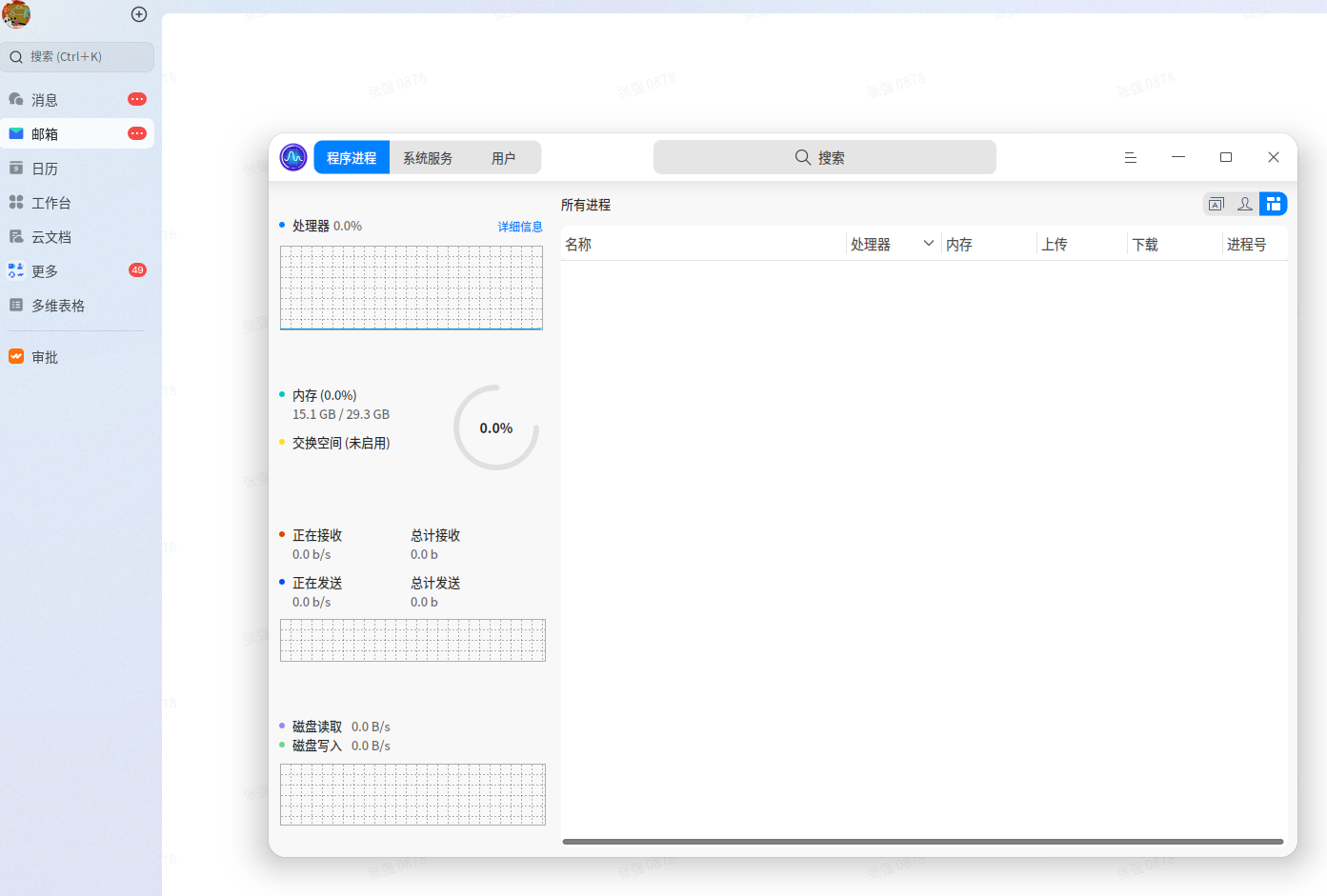Open 审批 in the sidebar
Image resolution: width=1327 pixels, height=896 pixels.
point(77,357)
